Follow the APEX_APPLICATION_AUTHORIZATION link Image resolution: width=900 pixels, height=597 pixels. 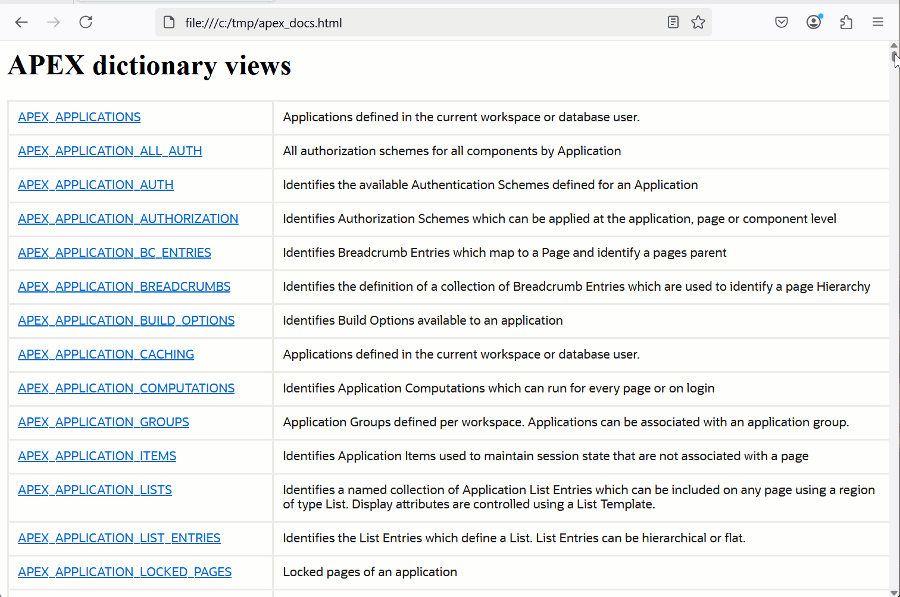coord(128,219)
